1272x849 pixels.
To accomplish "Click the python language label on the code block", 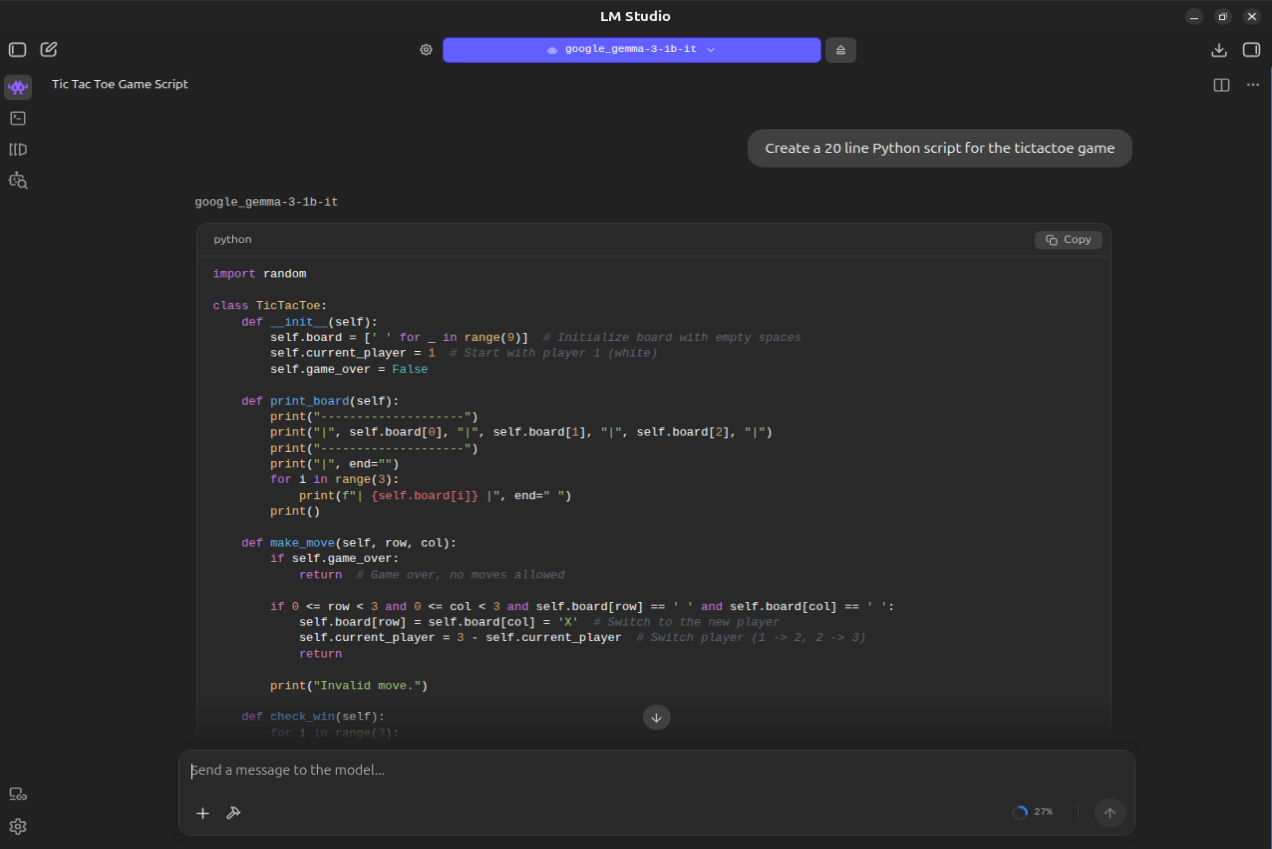I will pyautogui.click(x=233, y=240).
